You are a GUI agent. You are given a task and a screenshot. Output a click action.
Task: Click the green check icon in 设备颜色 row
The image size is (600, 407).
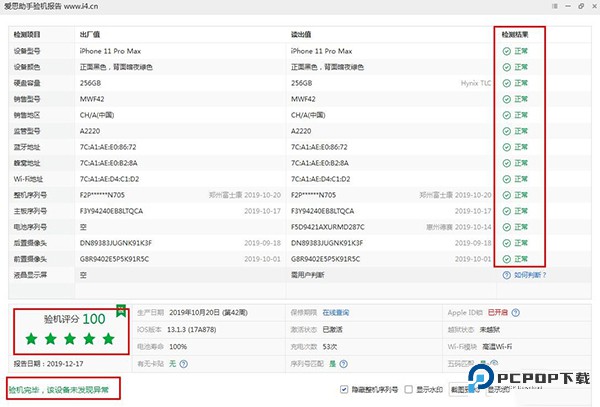pyautogui.click(x=507, y=67)
